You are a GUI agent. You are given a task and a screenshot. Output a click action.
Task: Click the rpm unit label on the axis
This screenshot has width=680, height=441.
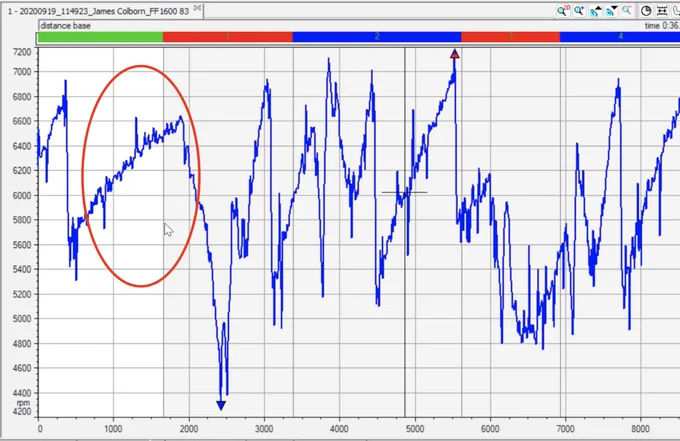(23, 403)
